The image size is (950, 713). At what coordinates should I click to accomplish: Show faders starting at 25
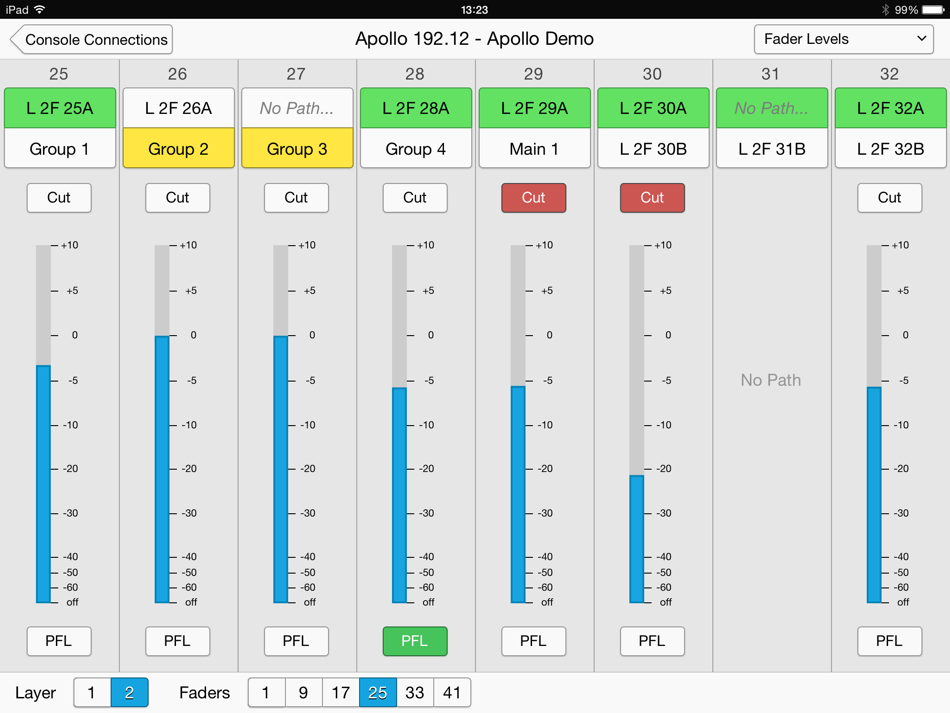(x=377, y=692)
